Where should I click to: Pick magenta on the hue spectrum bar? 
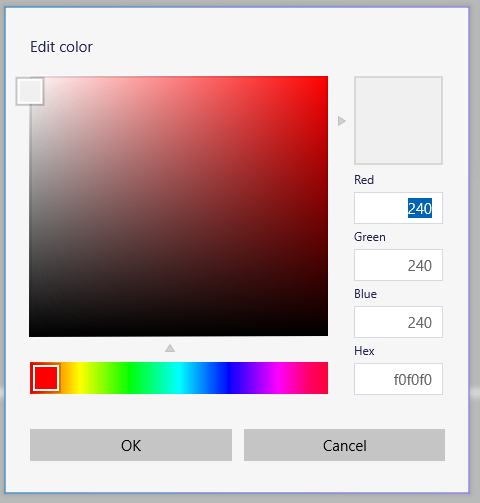coord(278,378)
